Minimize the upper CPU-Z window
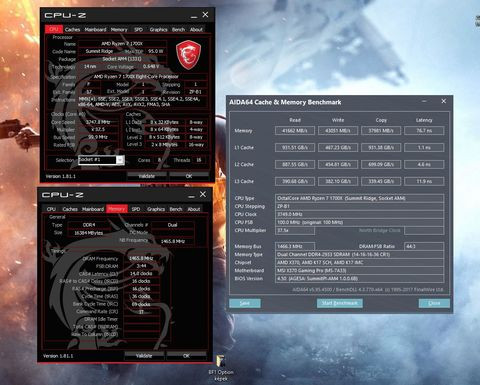480x385 pixels. (194, 16)
